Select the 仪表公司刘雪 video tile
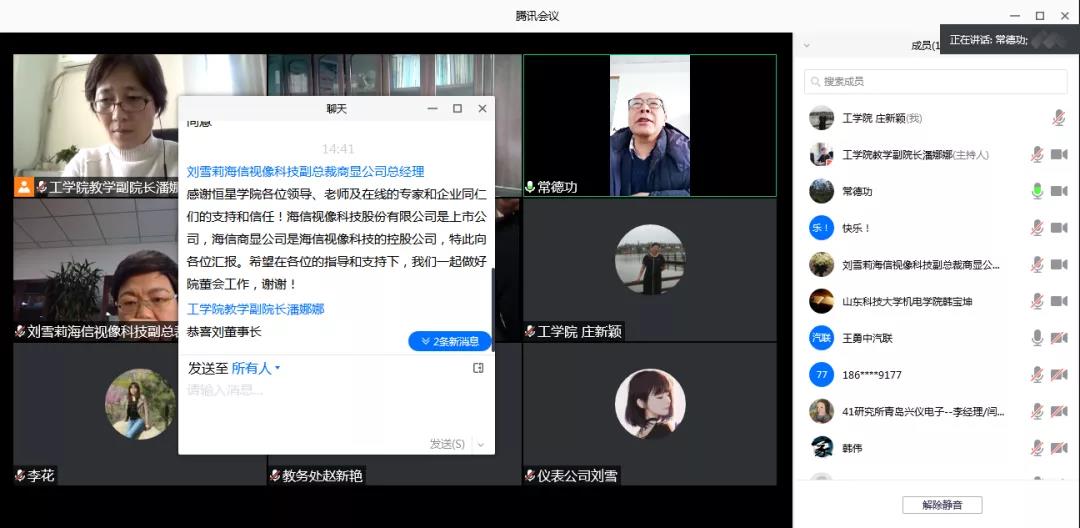 (649, 414)
